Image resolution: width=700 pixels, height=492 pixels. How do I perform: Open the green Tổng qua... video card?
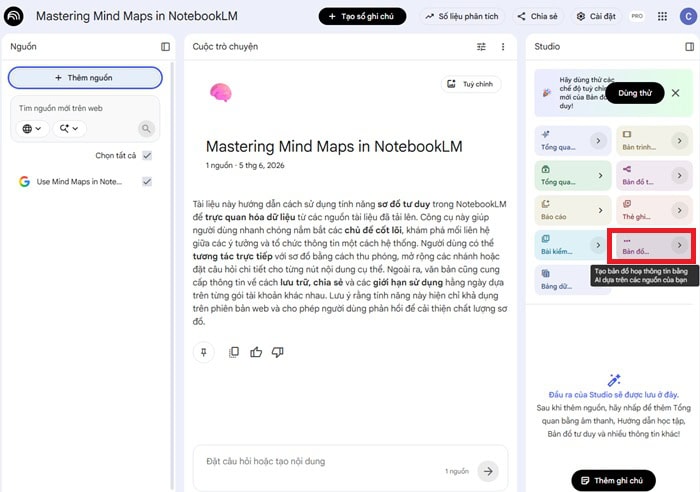click(573, 175)
